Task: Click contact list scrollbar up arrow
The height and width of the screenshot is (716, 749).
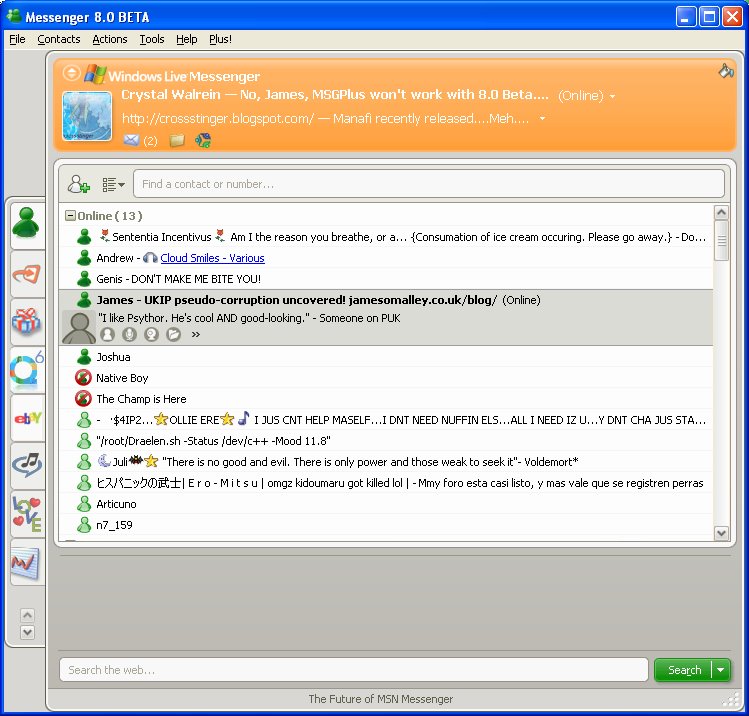Action: pos(721,212)
